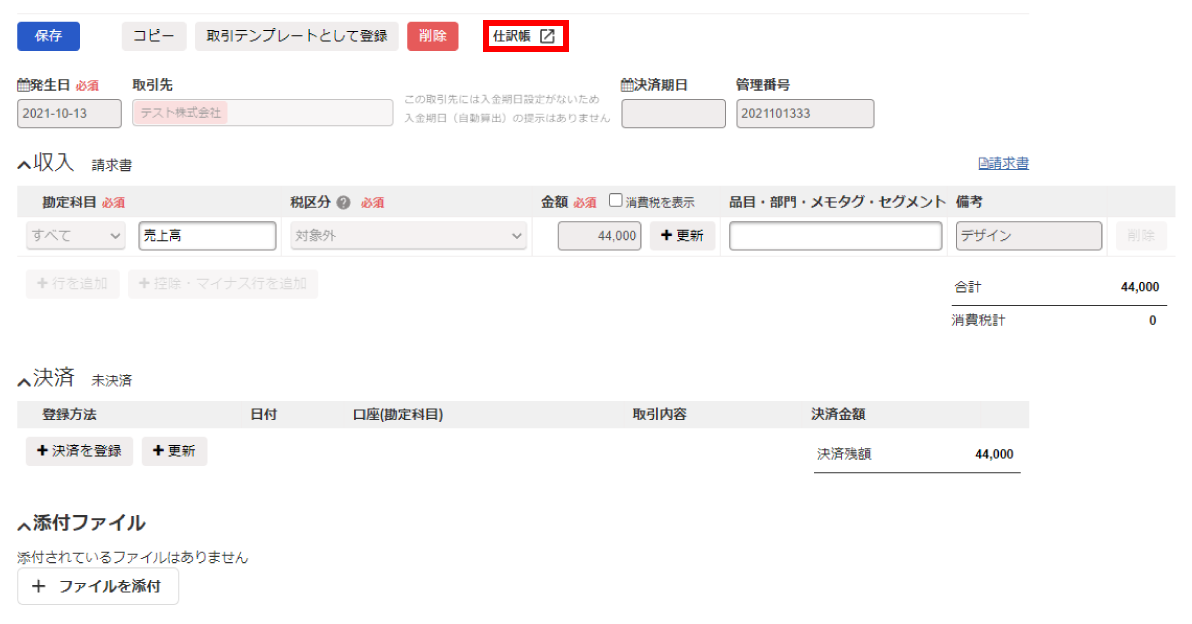This screenshot has height=624, width=1192.
Task: Enable the 消費税を表示 checkbox
Action: [616, 201]
